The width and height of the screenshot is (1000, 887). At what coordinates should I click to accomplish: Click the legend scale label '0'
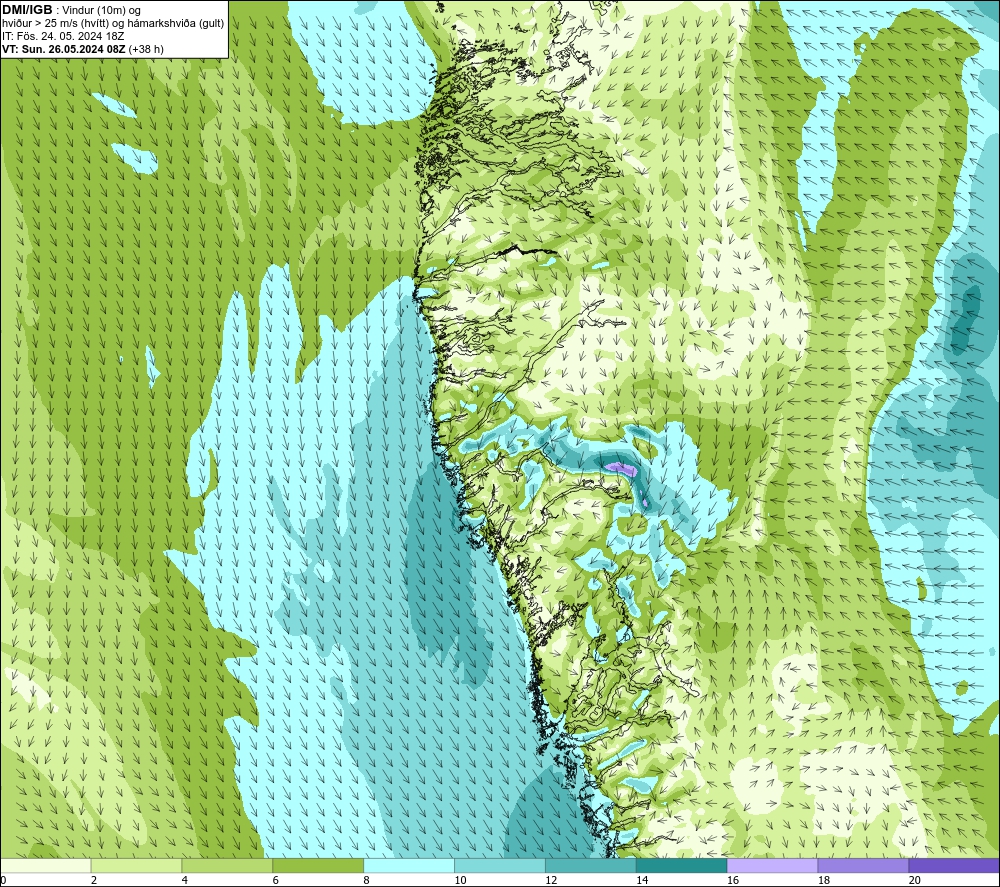tap(3, 880)
